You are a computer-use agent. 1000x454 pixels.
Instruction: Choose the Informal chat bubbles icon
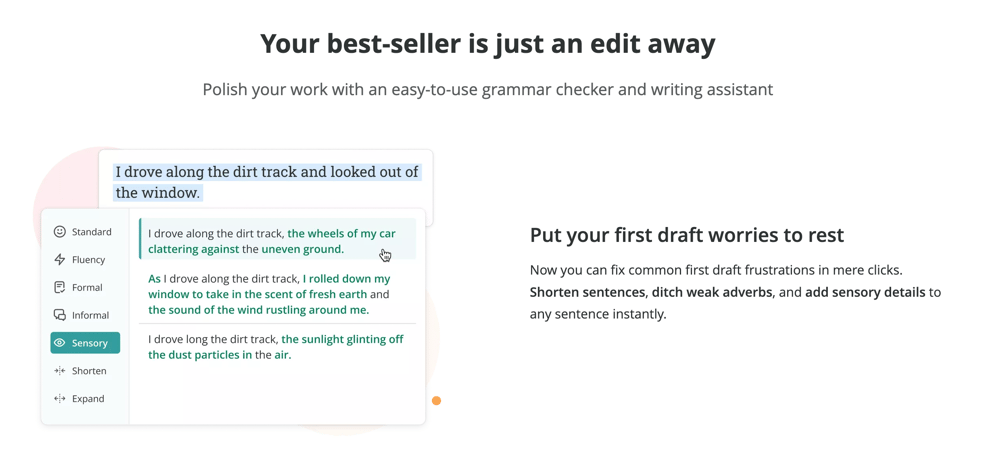pos(60,315)
